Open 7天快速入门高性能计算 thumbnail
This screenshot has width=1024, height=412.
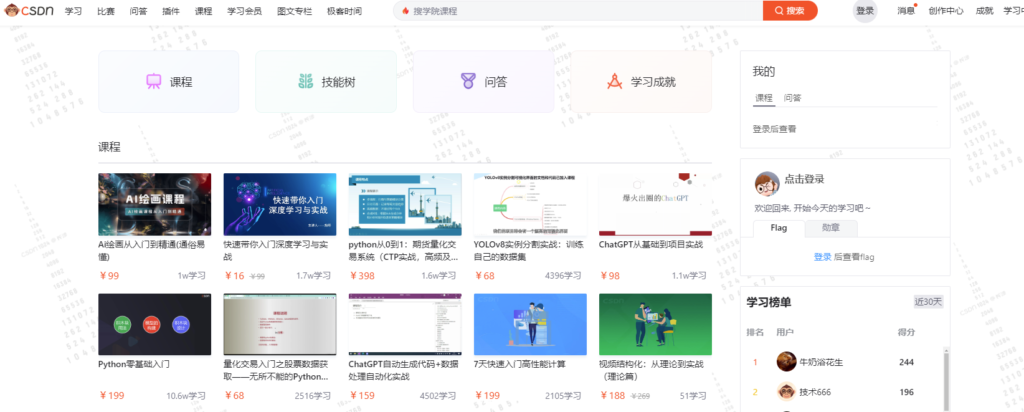(x=530, y=325)
